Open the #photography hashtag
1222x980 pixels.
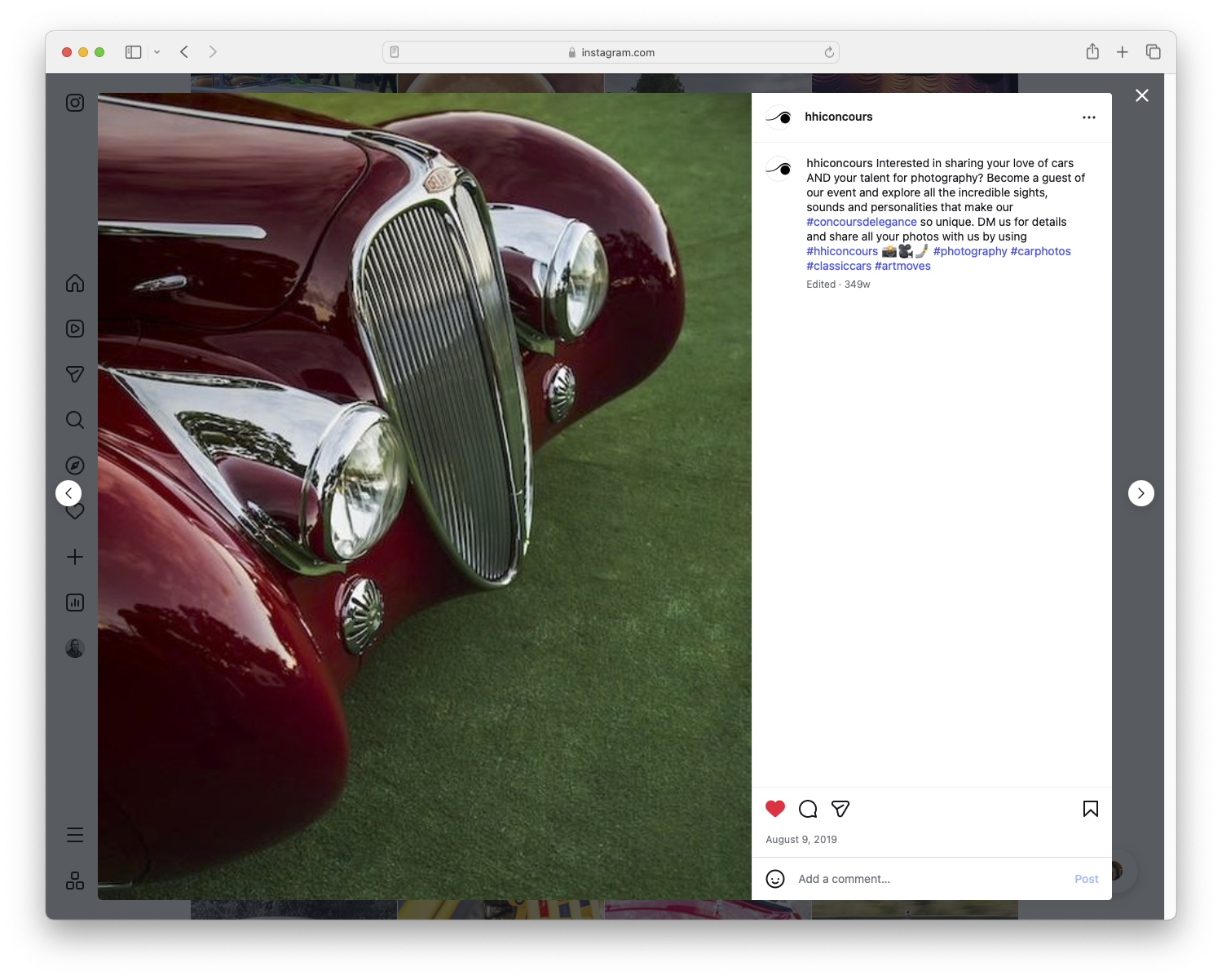(970, 251)
